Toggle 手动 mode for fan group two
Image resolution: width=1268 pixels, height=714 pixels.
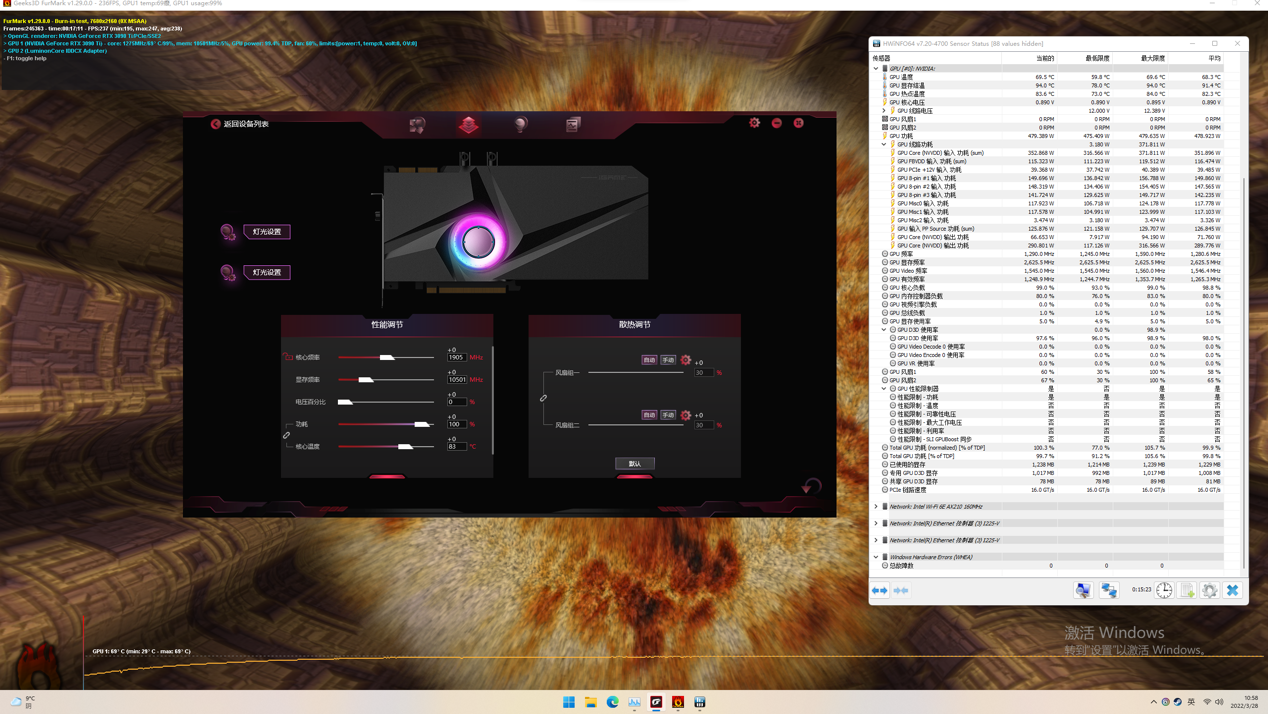click(x=667, y=415)
